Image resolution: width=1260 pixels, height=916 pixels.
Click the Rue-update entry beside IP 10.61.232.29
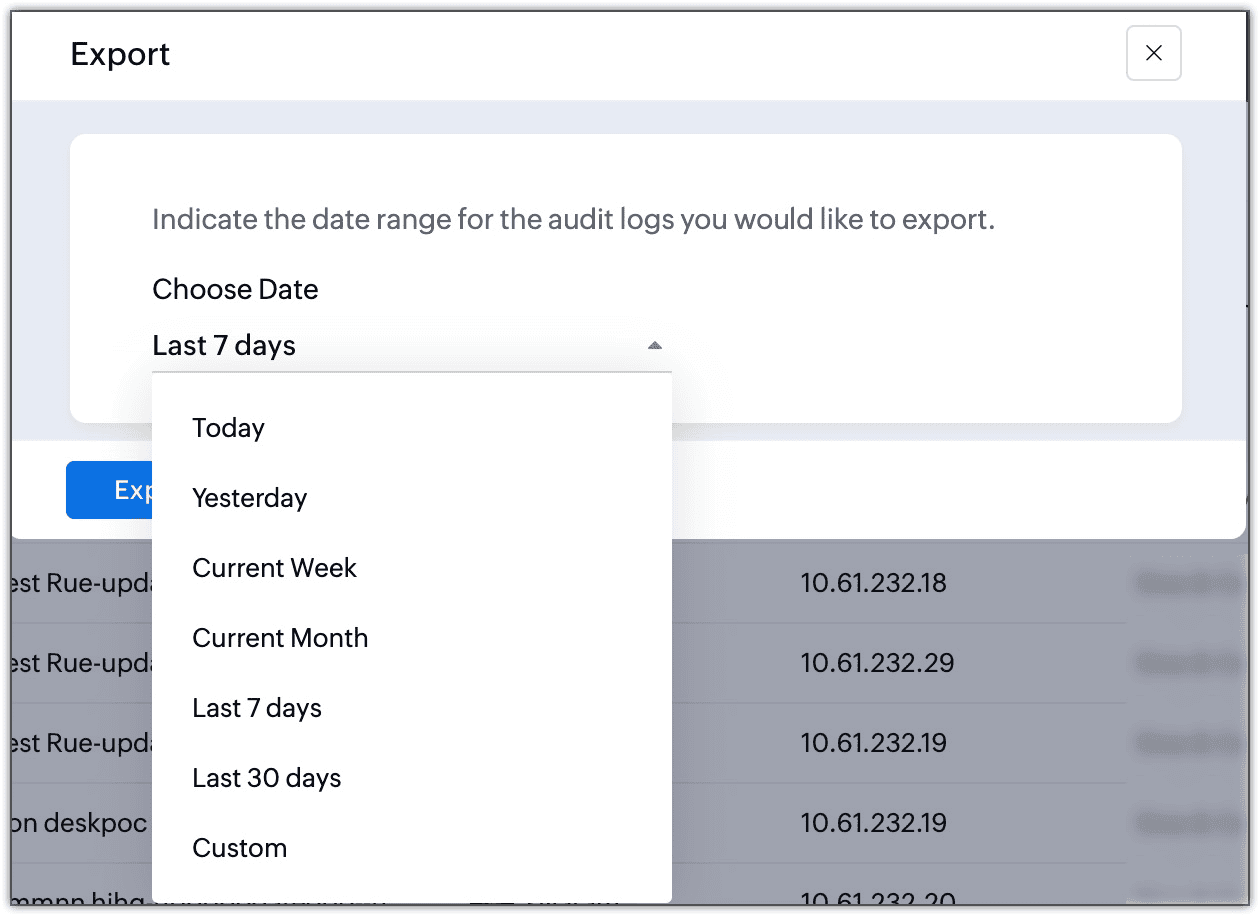click(82, 663)
